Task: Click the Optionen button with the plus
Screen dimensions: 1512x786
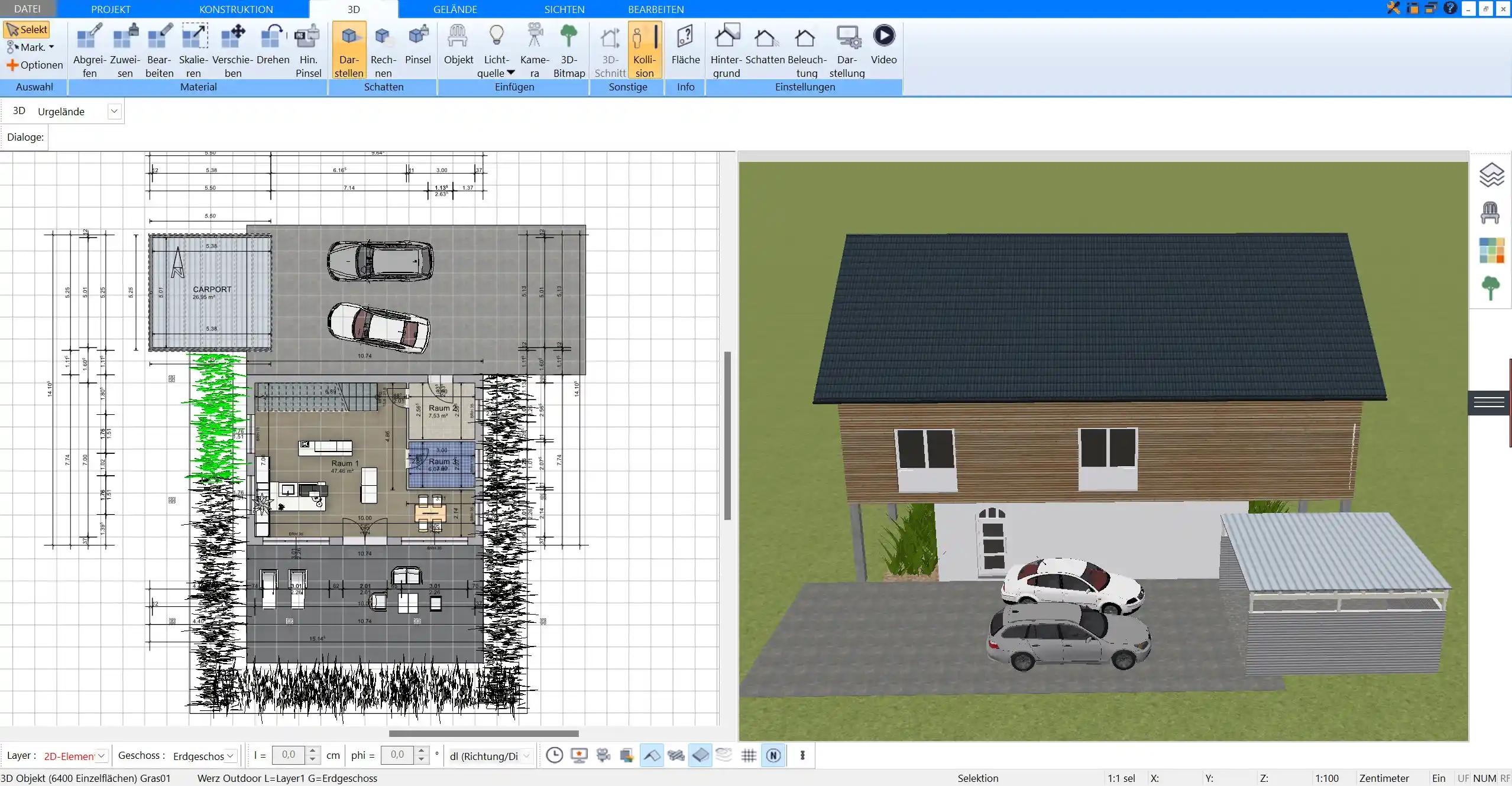Action: pos(34,65)
